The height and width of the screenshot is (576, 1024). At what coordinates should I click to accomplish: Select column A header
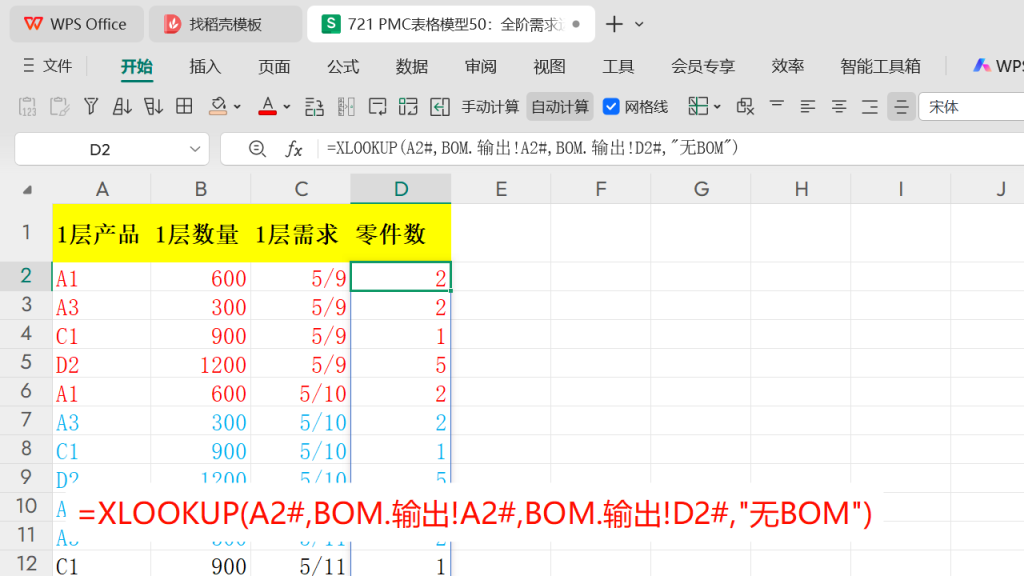point(102,189)
